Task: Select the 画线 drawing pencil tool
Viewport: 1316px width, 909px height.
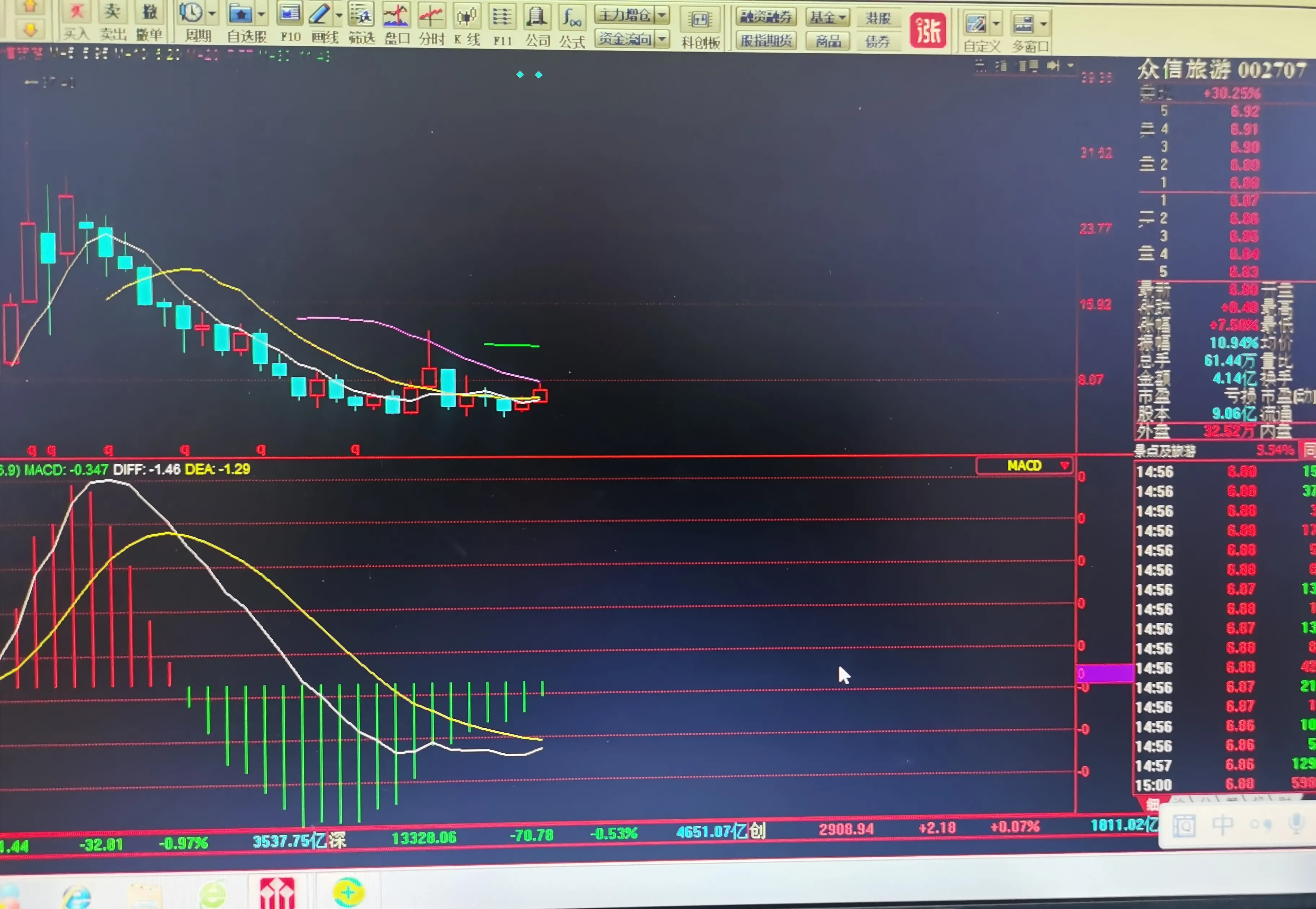Action: point(319,14)
